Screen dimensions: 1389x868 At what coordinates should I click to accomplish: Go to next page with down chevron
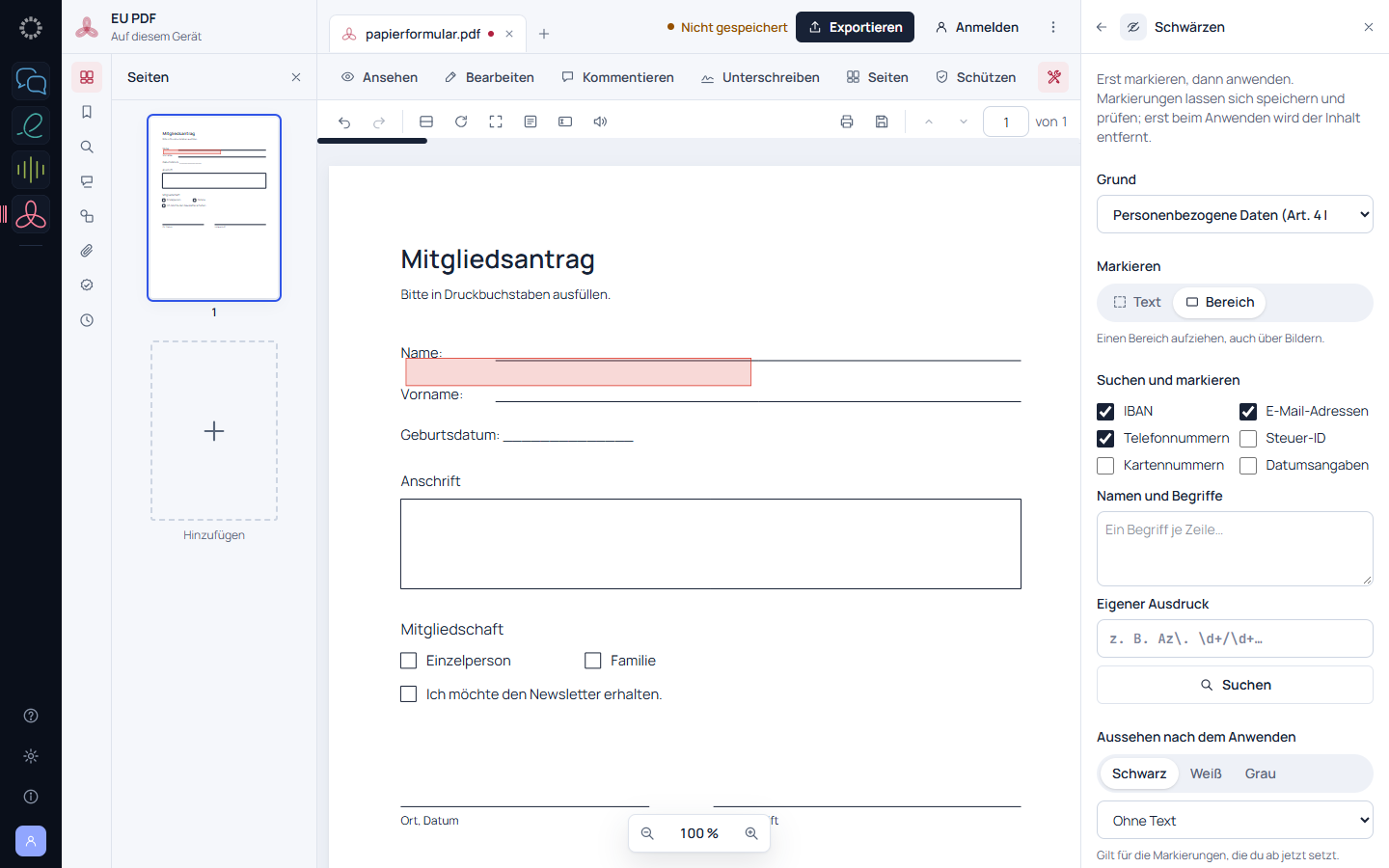964,122
